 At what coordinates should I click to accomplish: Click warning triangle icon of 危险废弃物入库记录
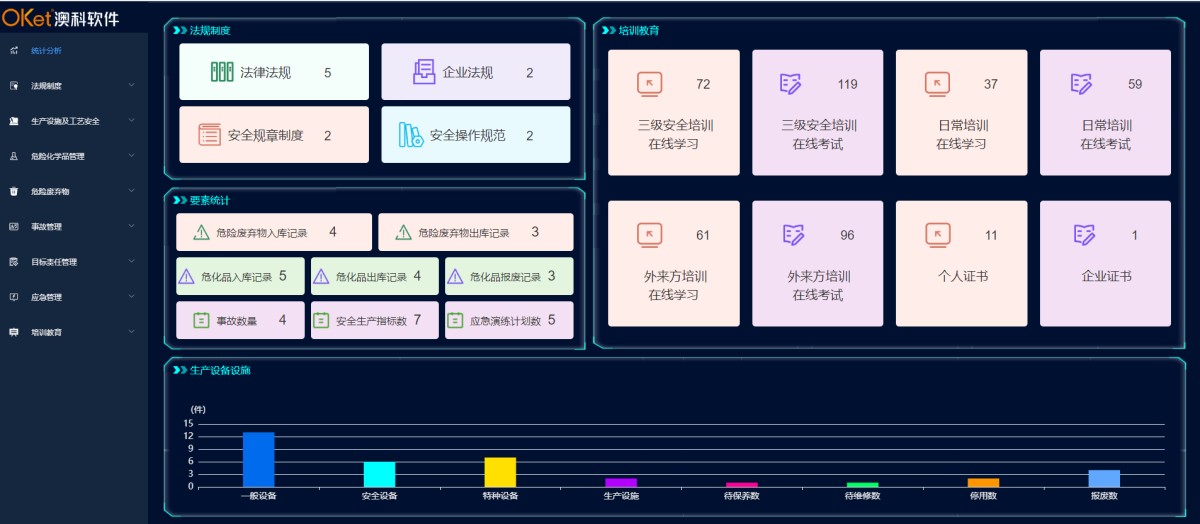pyautogui.click(x=201, y=232)
